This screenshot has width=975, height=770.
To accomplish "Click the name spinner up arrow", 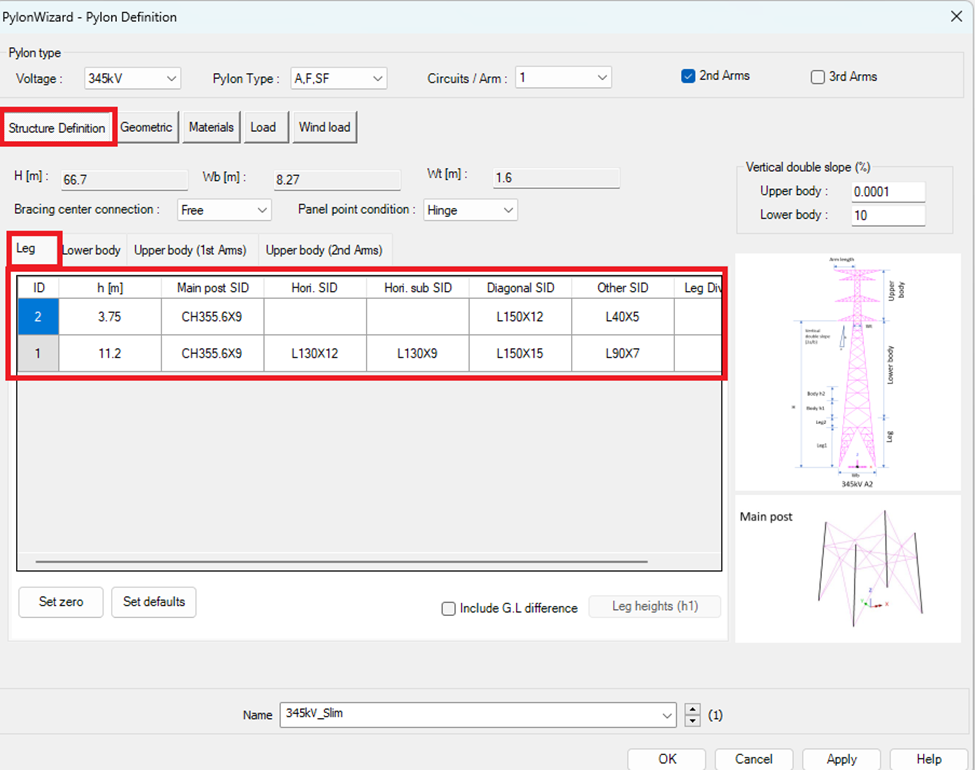I will point(692,709).
